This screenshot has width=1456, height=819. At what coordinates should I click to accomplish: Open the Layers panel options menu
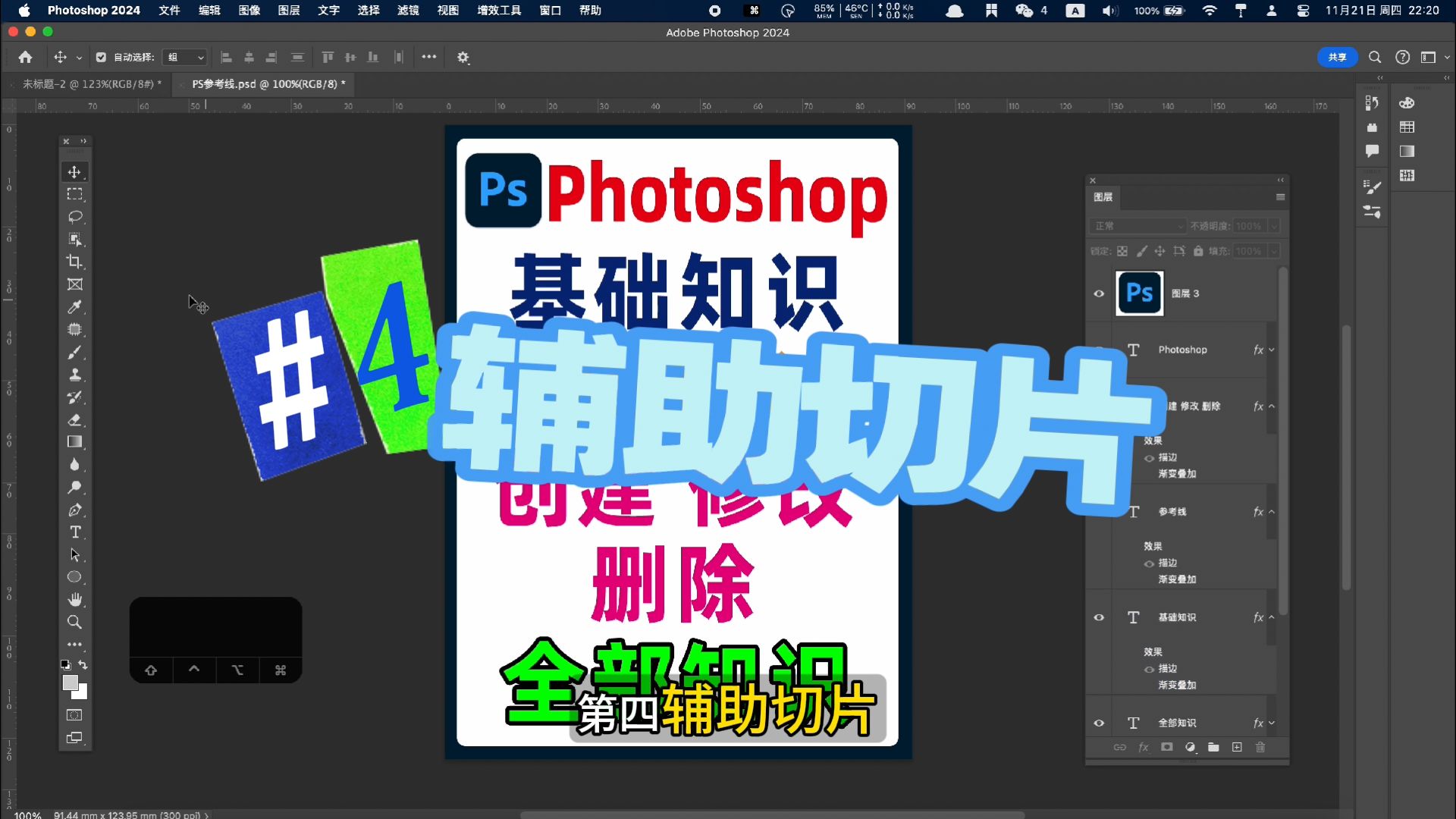point(1280,197)
